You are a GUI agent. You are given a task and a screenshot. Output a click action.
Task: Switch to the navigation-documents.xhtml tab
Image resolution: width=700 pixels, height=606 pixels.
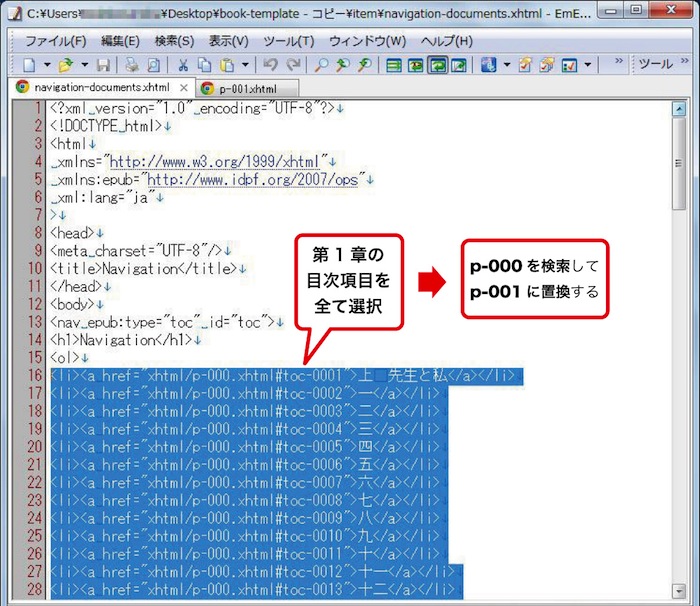coord(102,88)
